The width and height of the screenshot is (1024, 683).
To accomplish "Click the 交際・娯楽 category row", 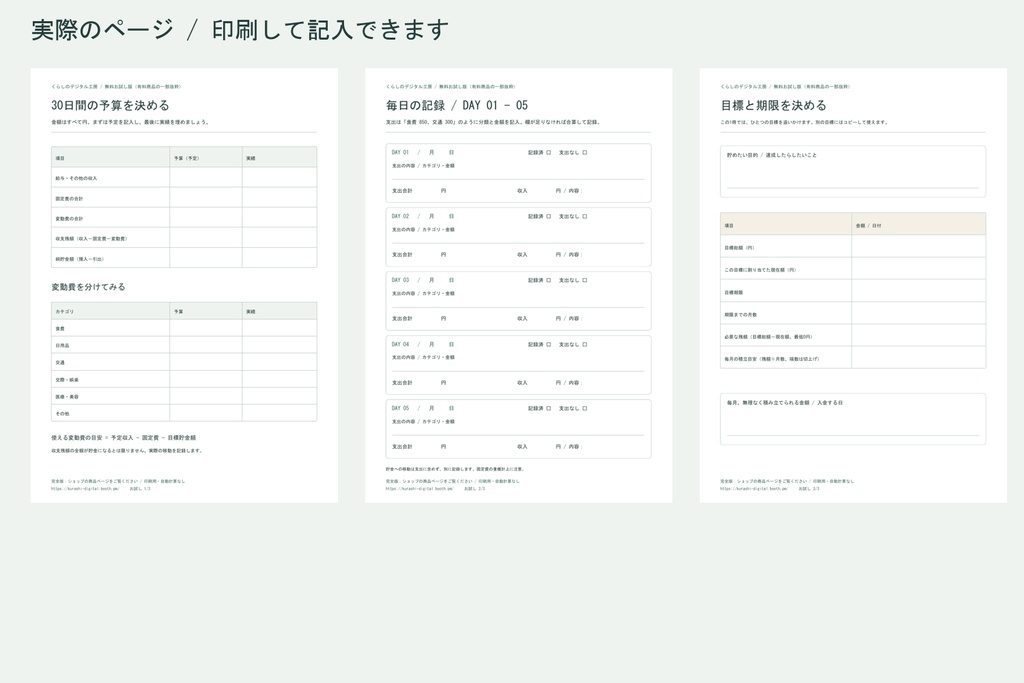I will tap(184, 379).
